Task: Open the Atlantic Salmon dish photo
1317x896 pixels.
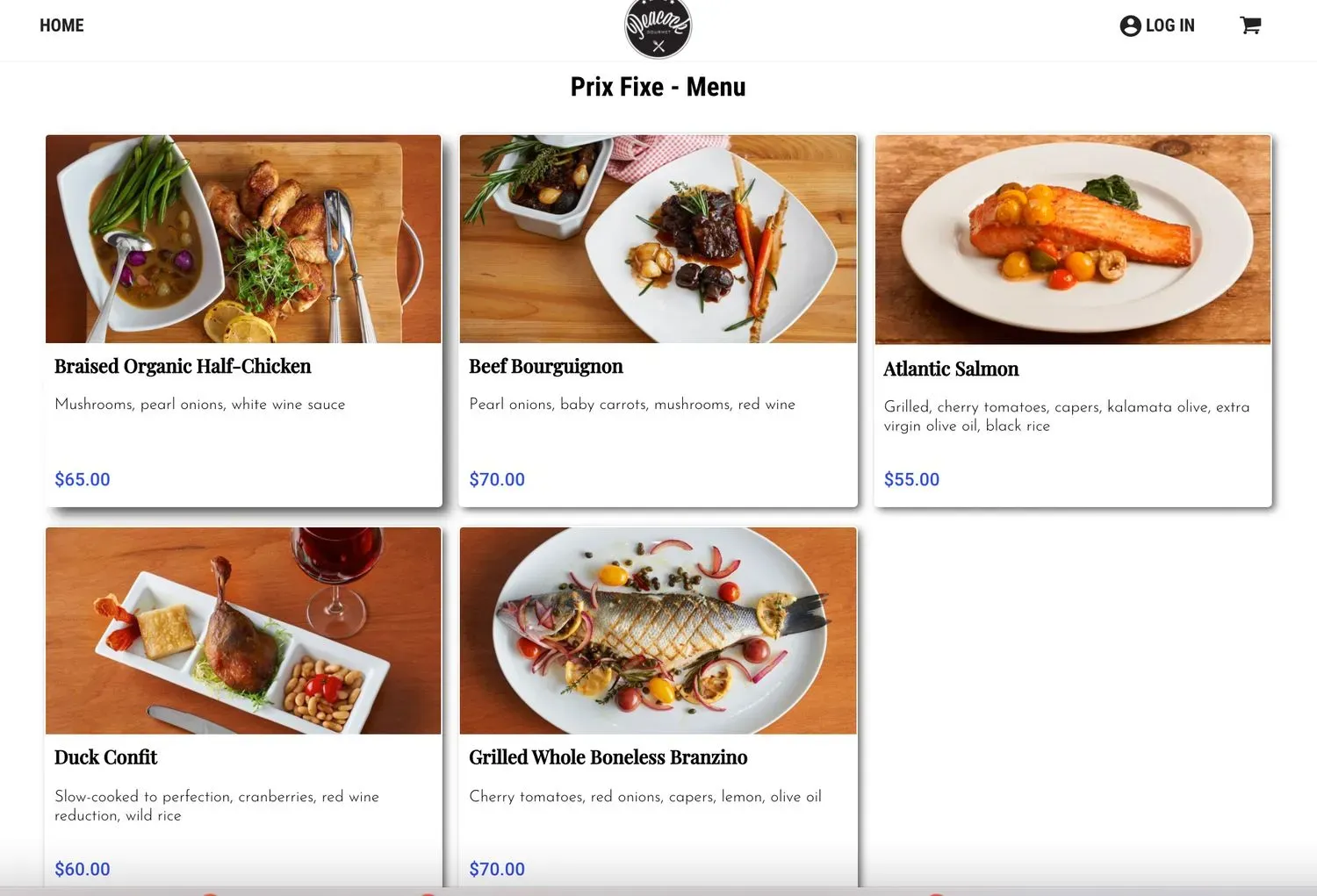Action: [1073, 240]
